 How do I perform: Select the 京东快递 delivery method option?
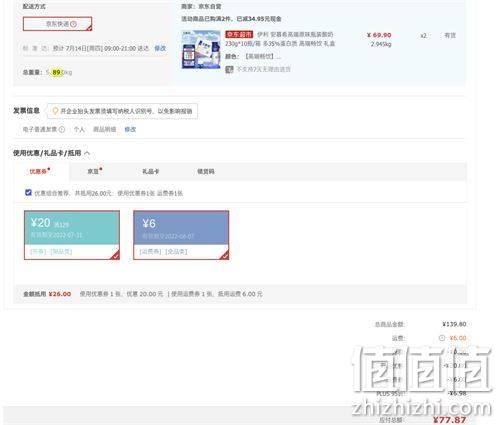coord(57,24)
